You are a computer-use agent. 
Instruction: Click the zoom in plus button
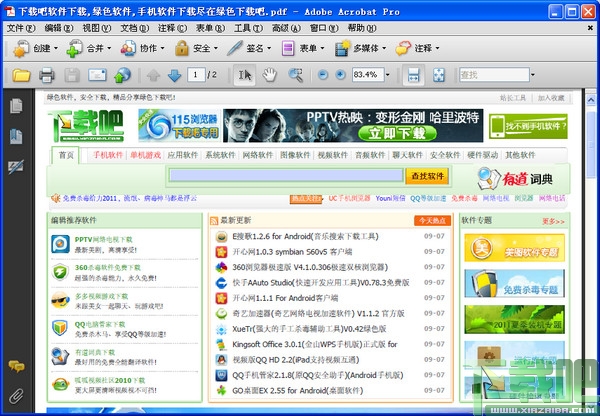click(340, 75)
